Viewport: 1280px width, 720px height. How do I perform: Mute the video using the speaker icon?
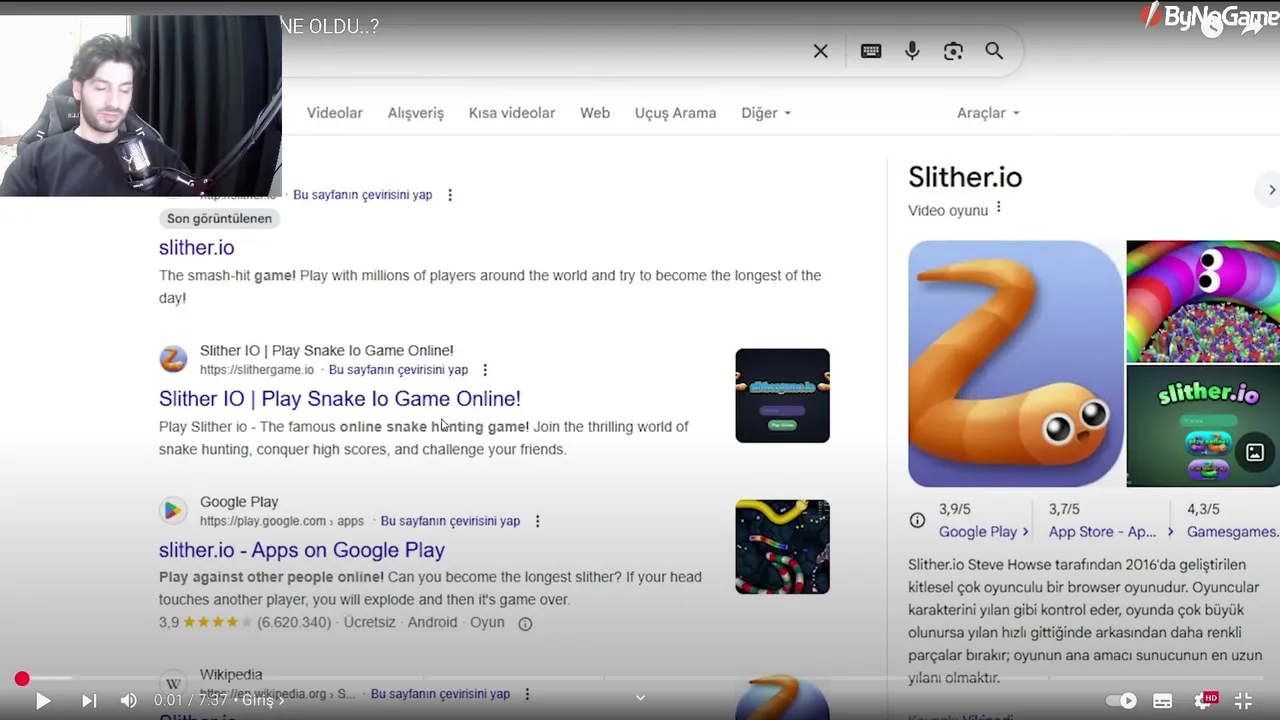129,701
